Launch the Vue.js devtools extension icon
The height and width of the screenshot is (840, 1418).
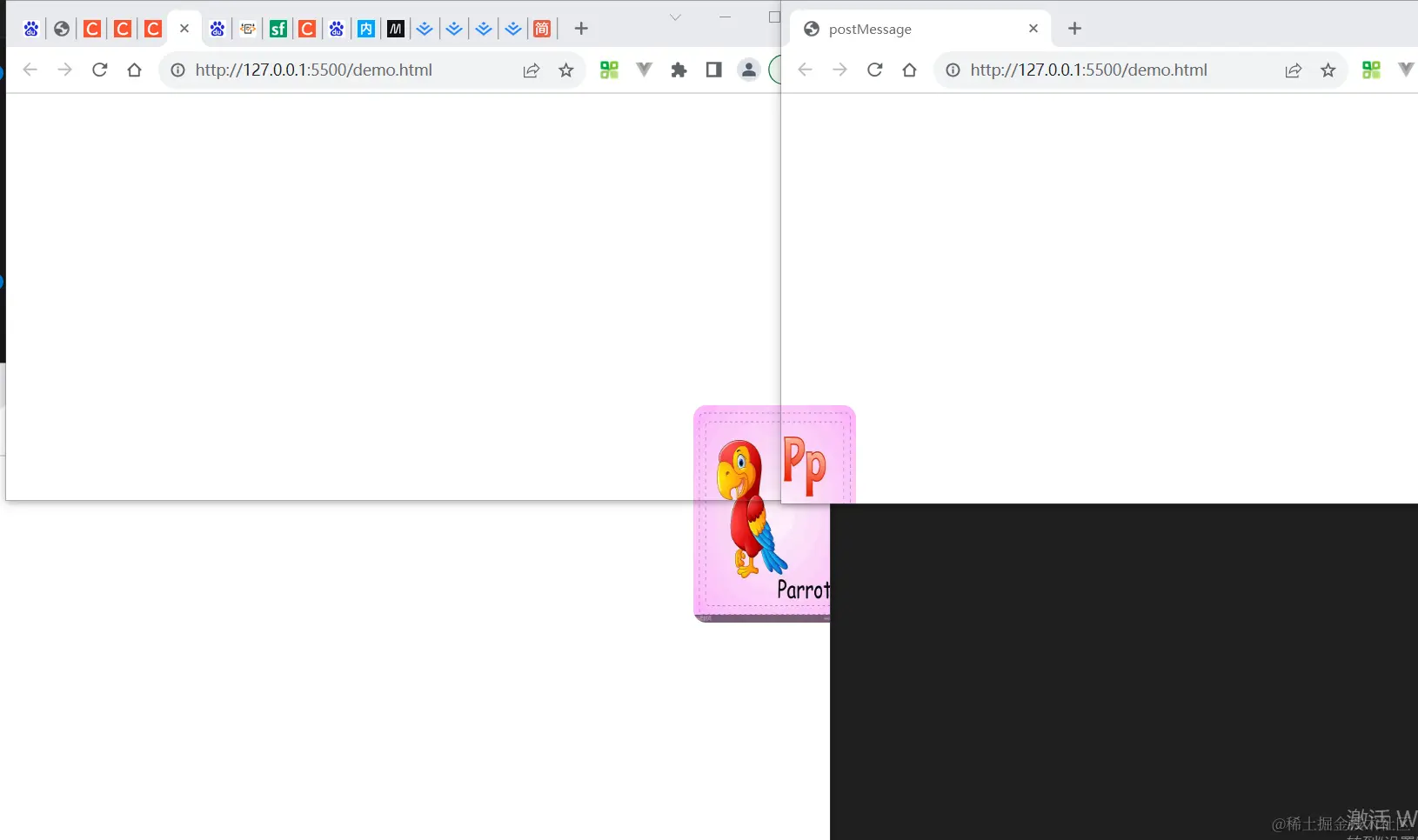[645, 70]
